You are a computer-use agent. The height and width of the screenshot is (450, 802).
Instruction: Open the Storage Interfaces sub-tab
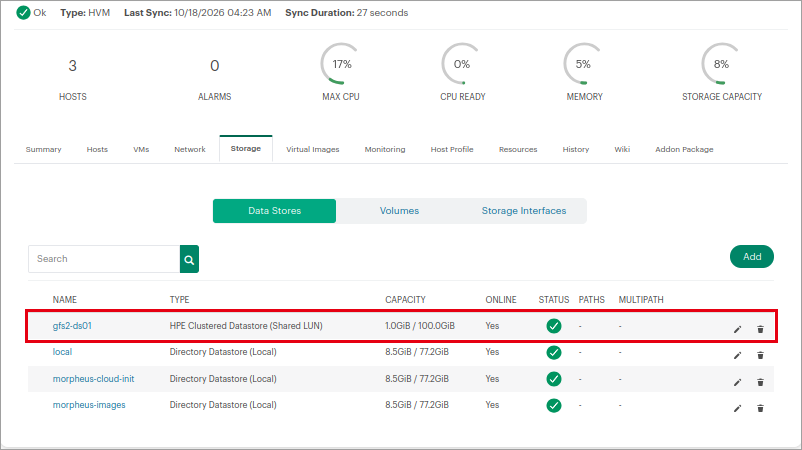pyautogui.click(x=524, y=211)
